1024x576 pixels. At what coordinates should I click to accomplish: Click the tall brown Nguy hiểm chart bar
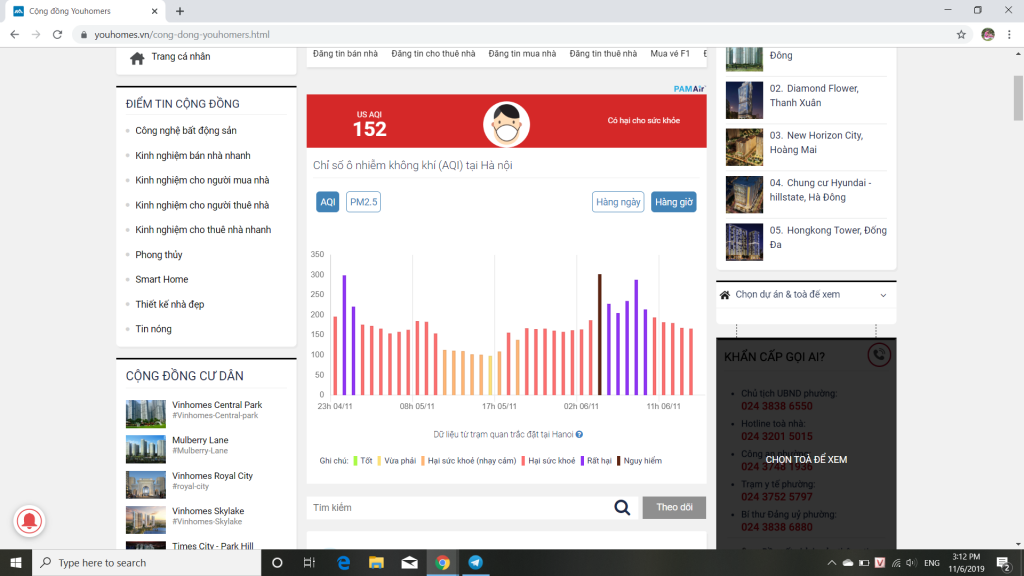tap(600, 334)
